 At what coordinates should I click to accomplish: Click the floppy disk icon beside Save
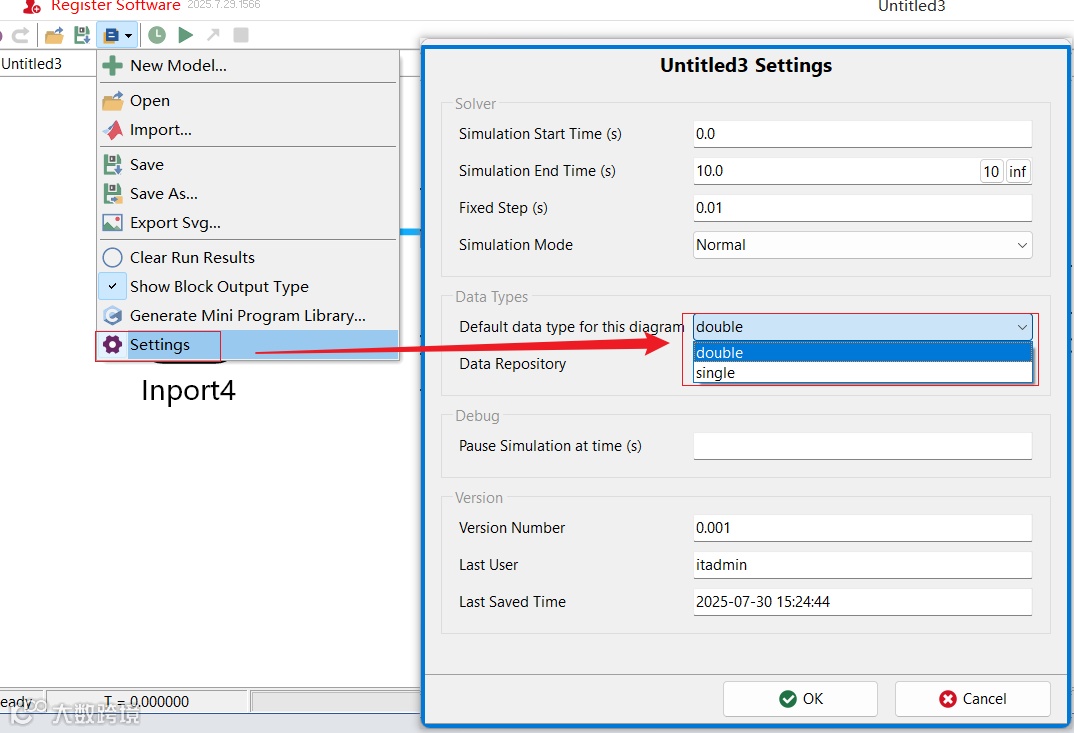[112, 164]
